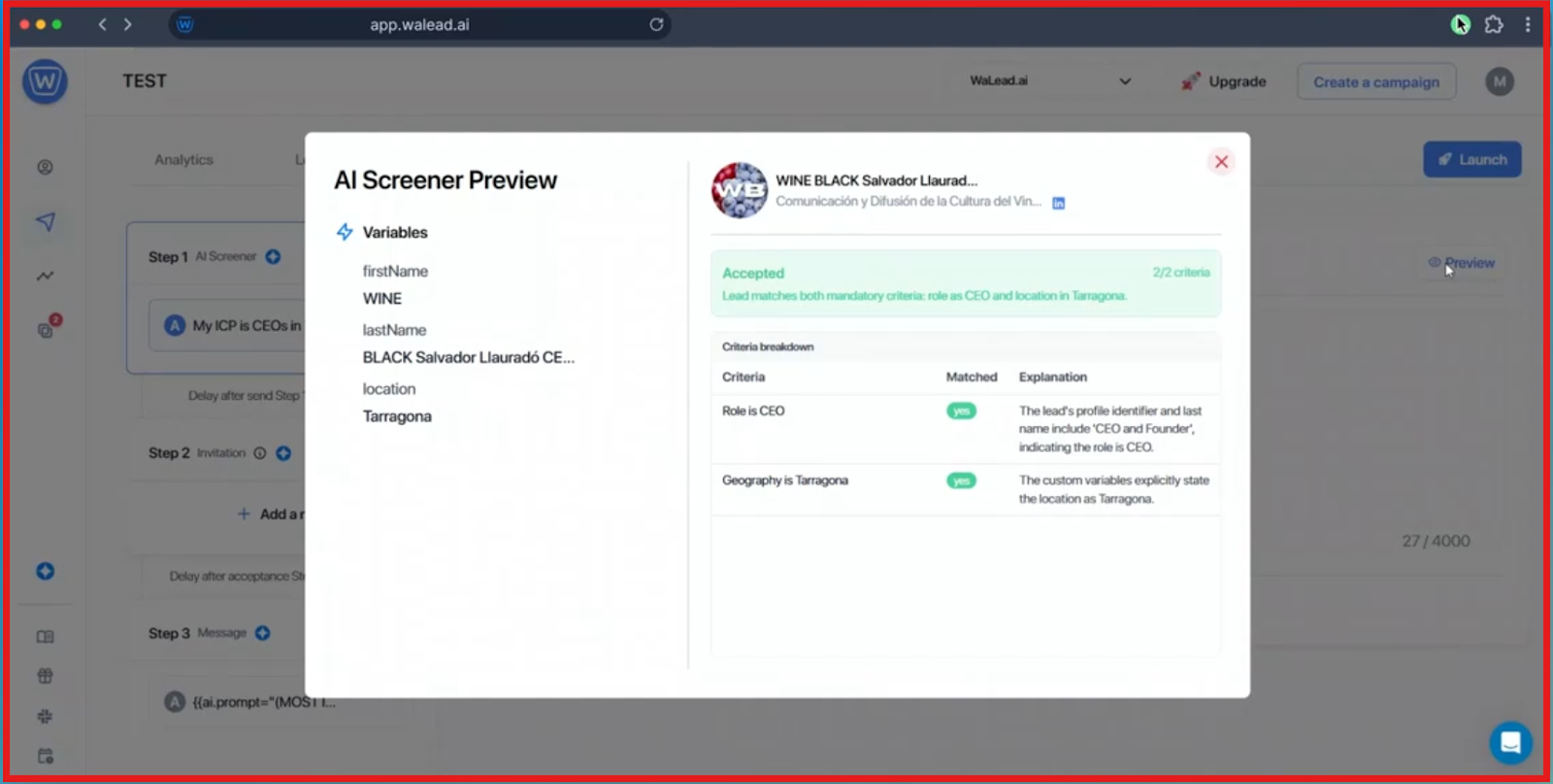This screenshot has width=1553, height=784.
Task: Click plus icon next to Step 3 Message
Action: click(263, 634)
